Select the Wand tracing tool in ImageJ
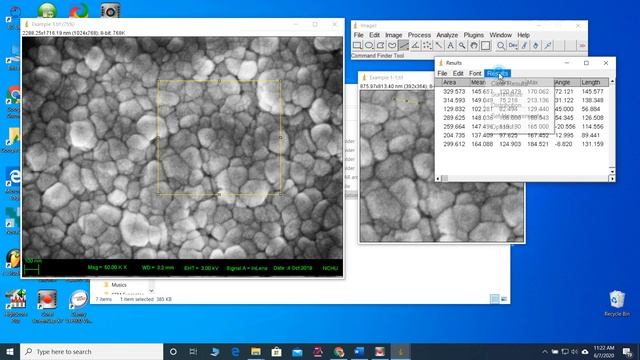 [438, 45]
